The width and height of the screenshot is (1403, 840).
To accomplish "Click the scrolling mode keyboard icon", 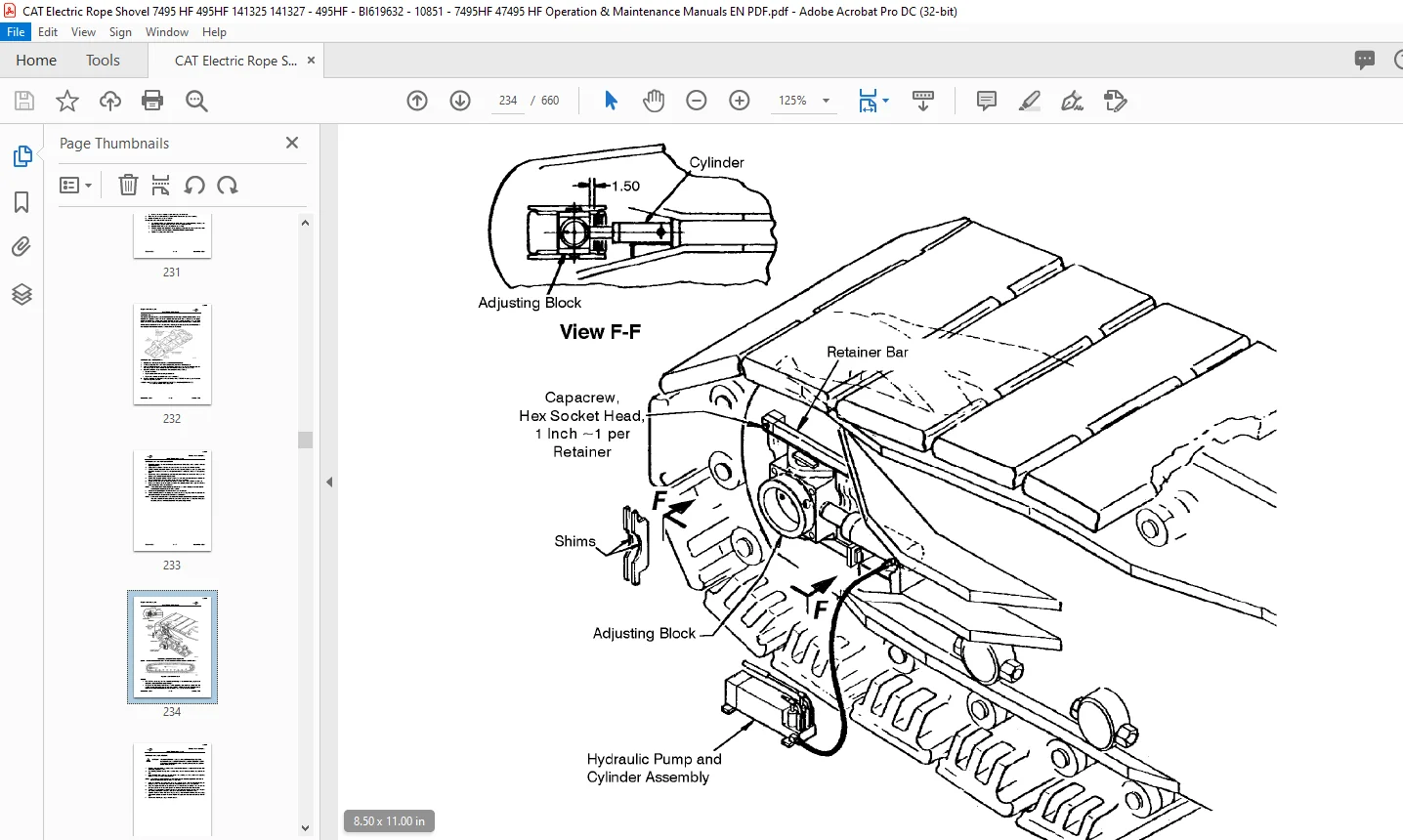I will tap(923, 101).
